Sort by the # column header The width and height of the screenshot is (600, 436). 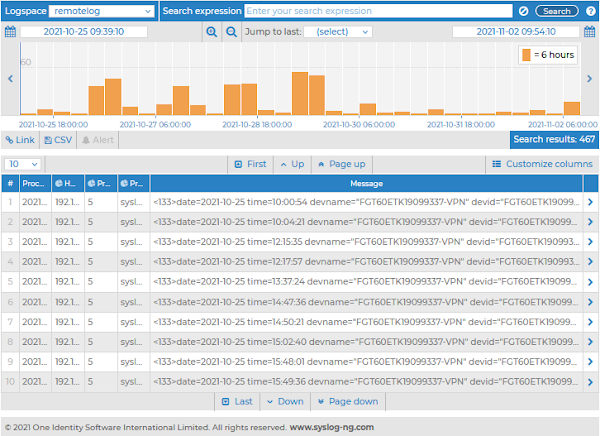[10, 184]
